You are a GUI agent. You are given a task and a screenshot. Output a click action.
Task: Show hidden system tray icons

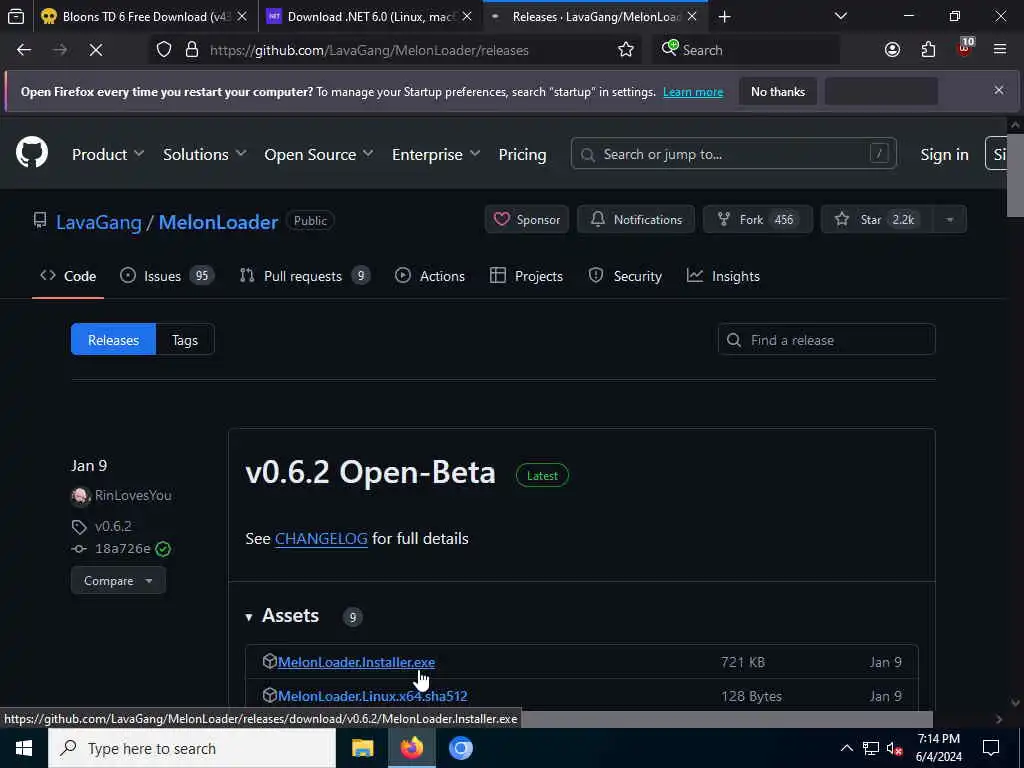click(x=846, y=748)
